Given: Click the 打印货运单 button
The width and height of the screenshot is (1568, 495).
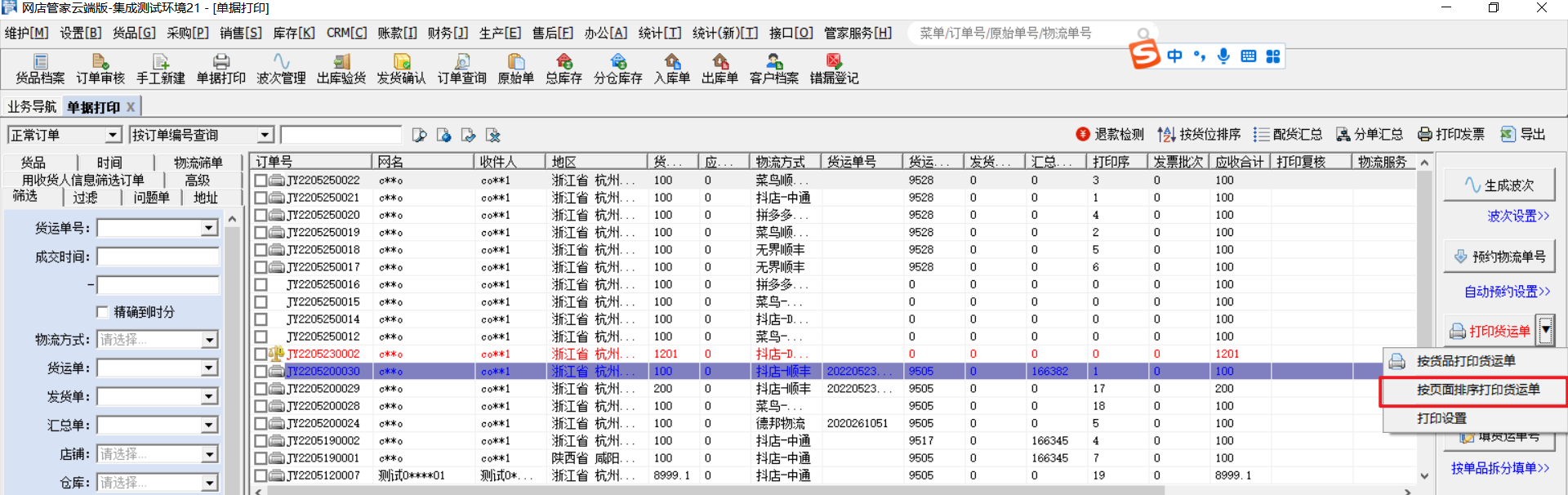Looking at the screenshot, I should [1490, 331].
